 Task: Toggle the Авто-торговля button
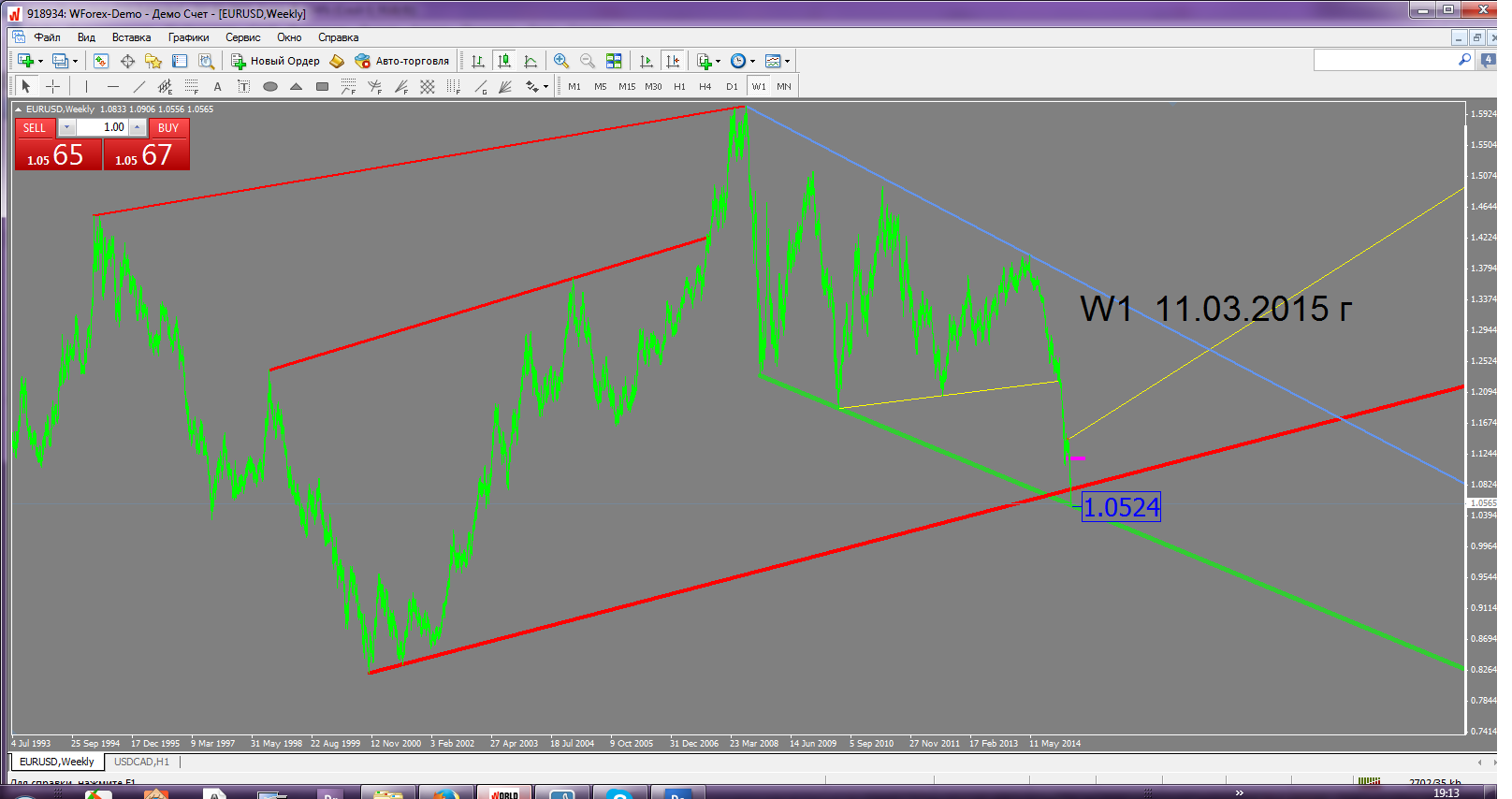(x=402, y=61)
